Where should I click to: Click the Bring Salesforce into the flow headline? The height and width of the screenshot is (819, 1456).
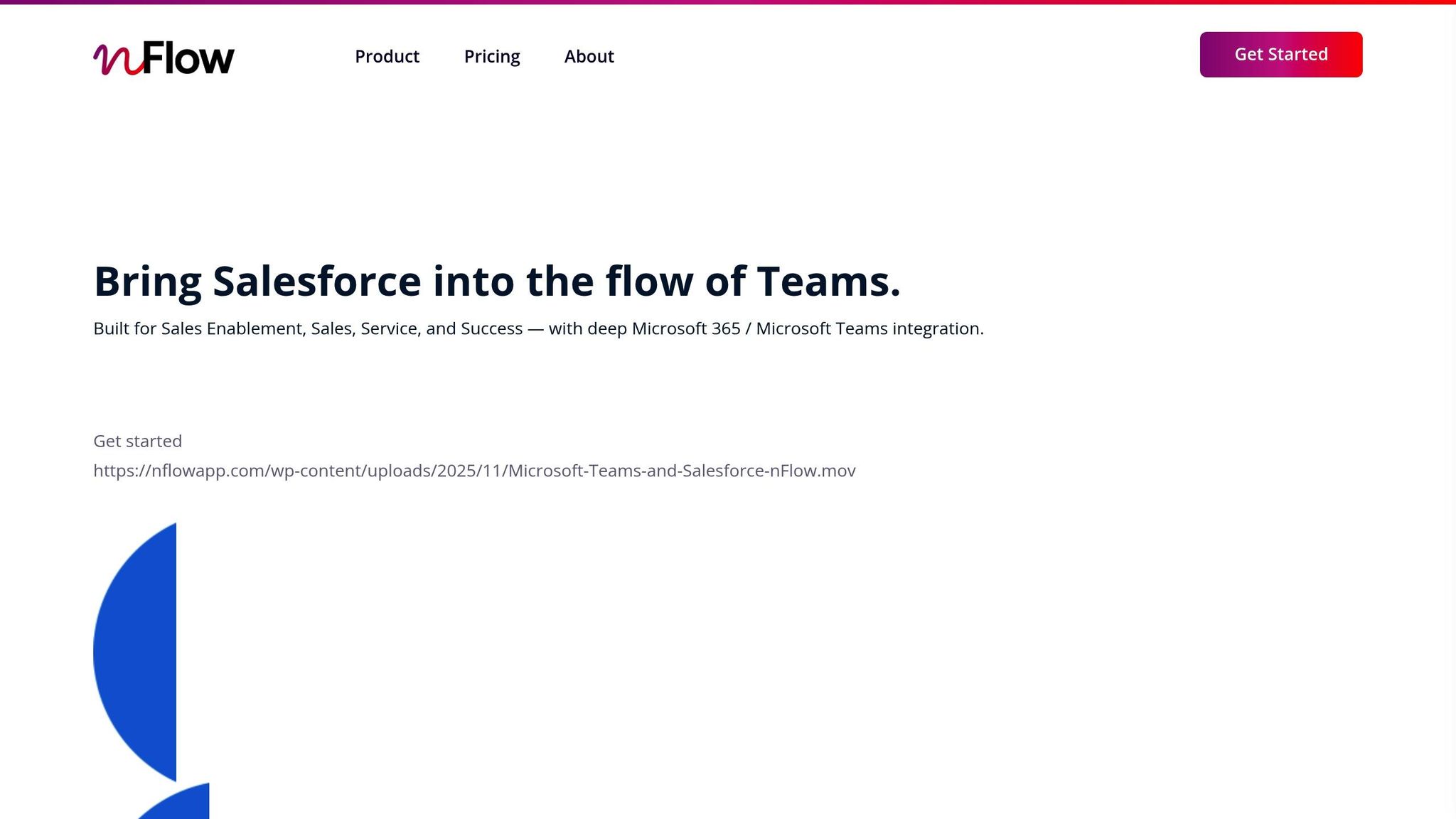(x=496, y=282)
